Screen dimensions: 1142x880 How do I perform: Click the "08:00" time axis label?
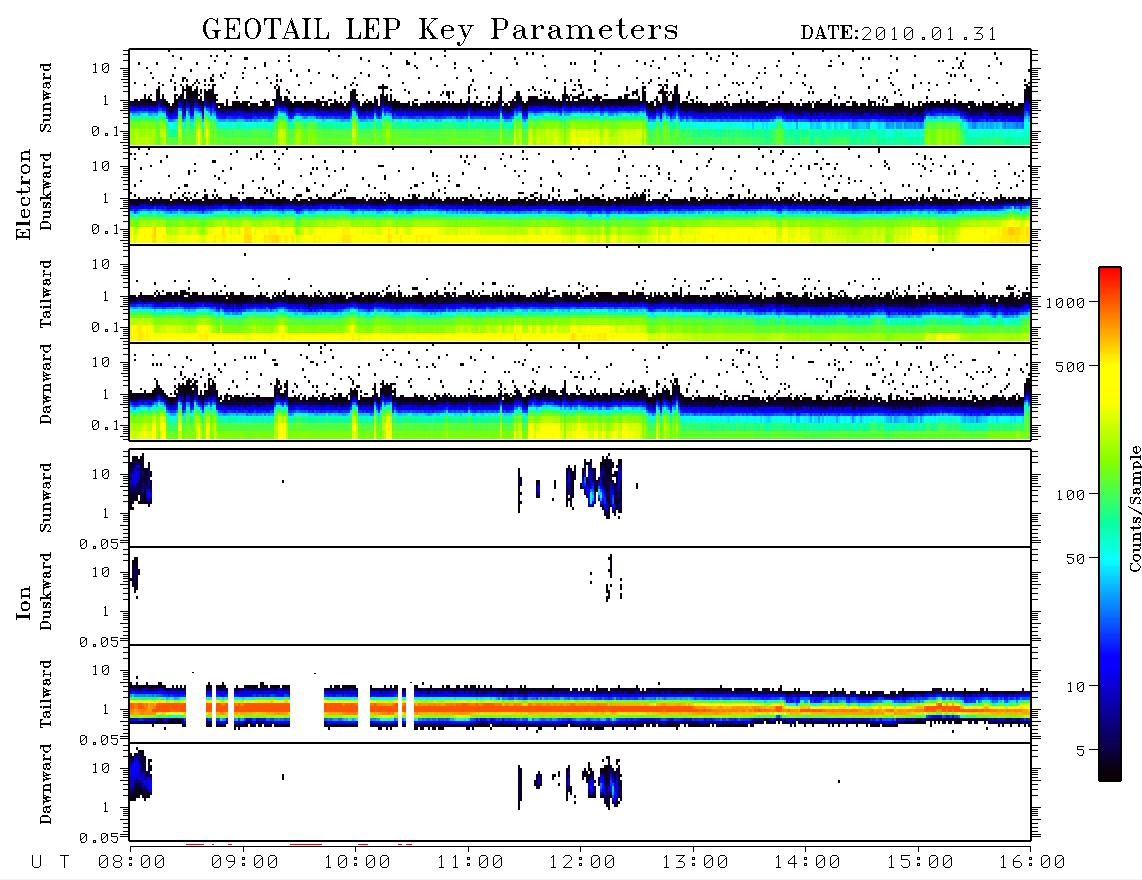(x=131, y=863)
